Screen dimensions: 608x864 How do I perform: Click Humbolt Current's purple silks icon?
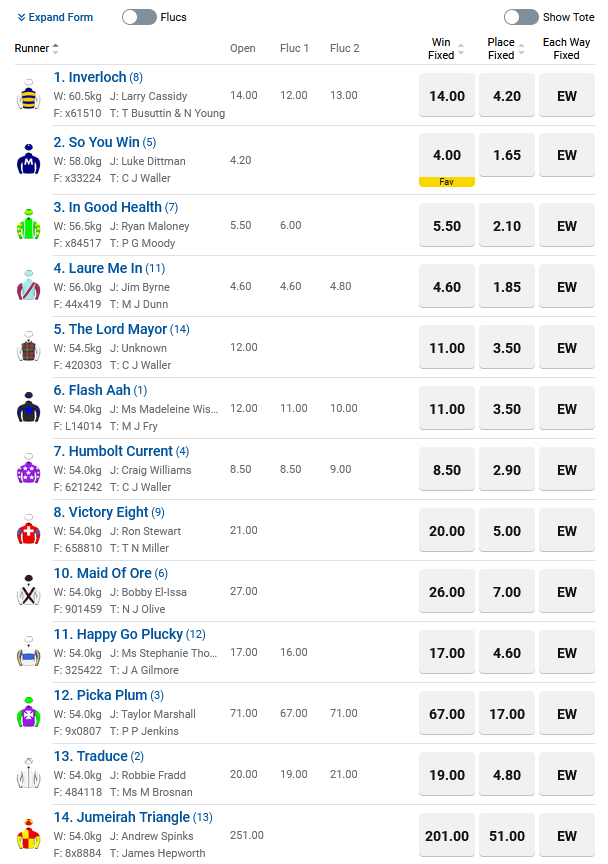click(x=28, y=468)
